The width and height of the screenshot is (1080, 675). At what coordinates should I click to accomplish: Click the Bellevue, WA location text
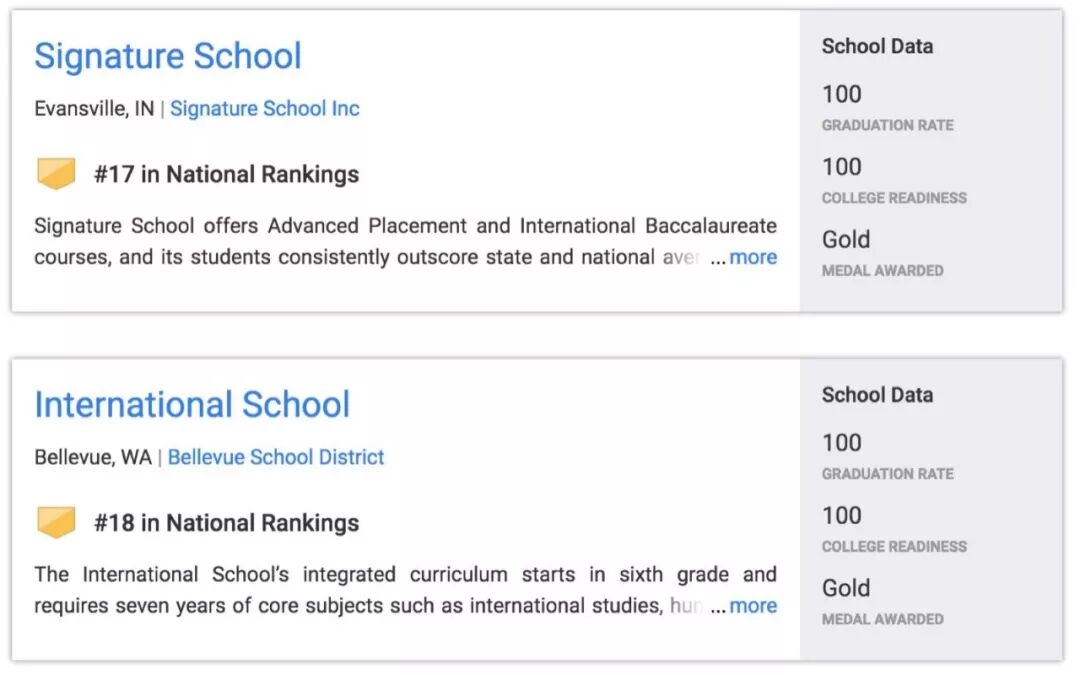[x=93, y=457]
